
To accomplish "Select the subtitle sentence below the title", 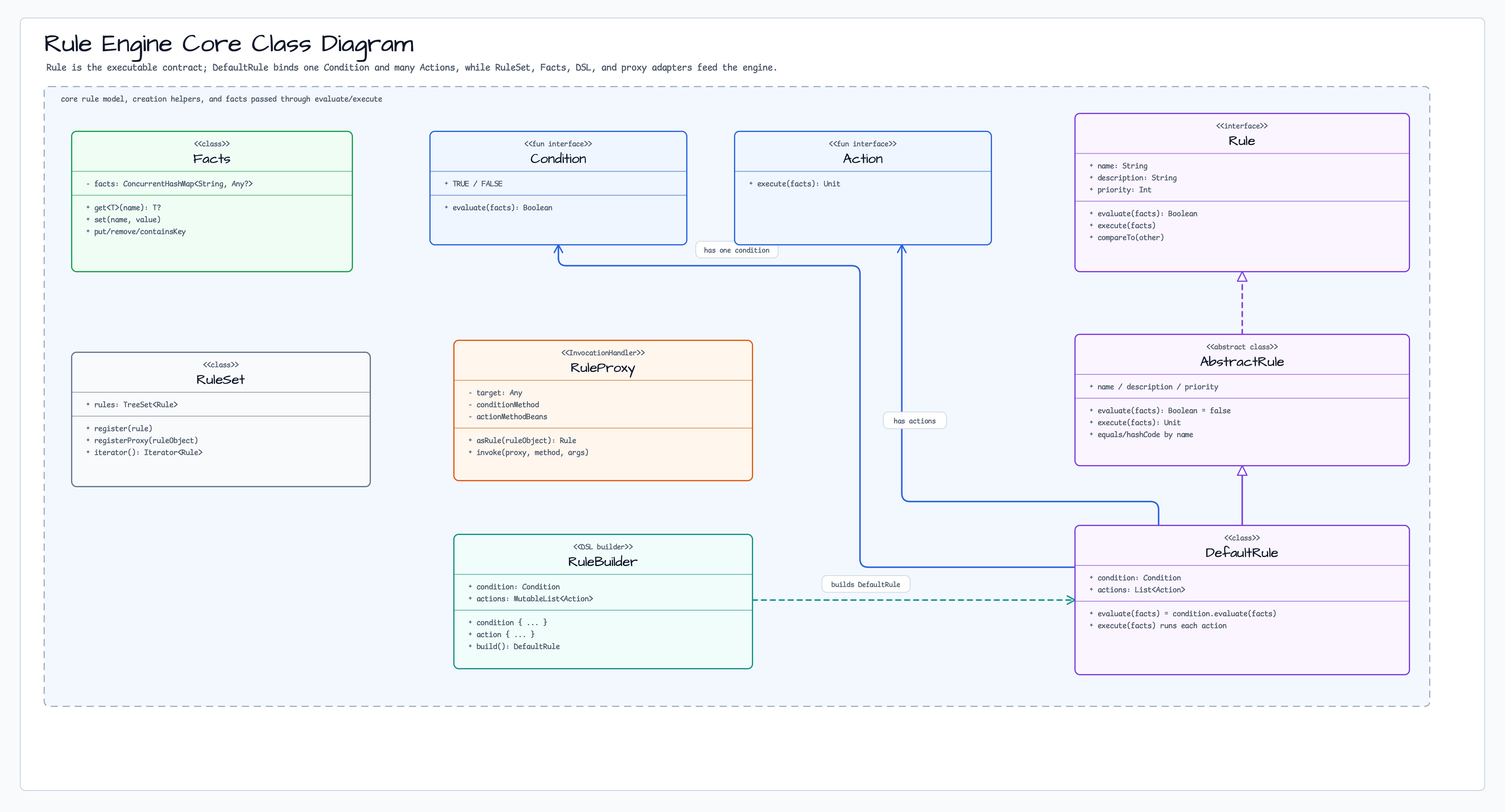I will point(411,67).
